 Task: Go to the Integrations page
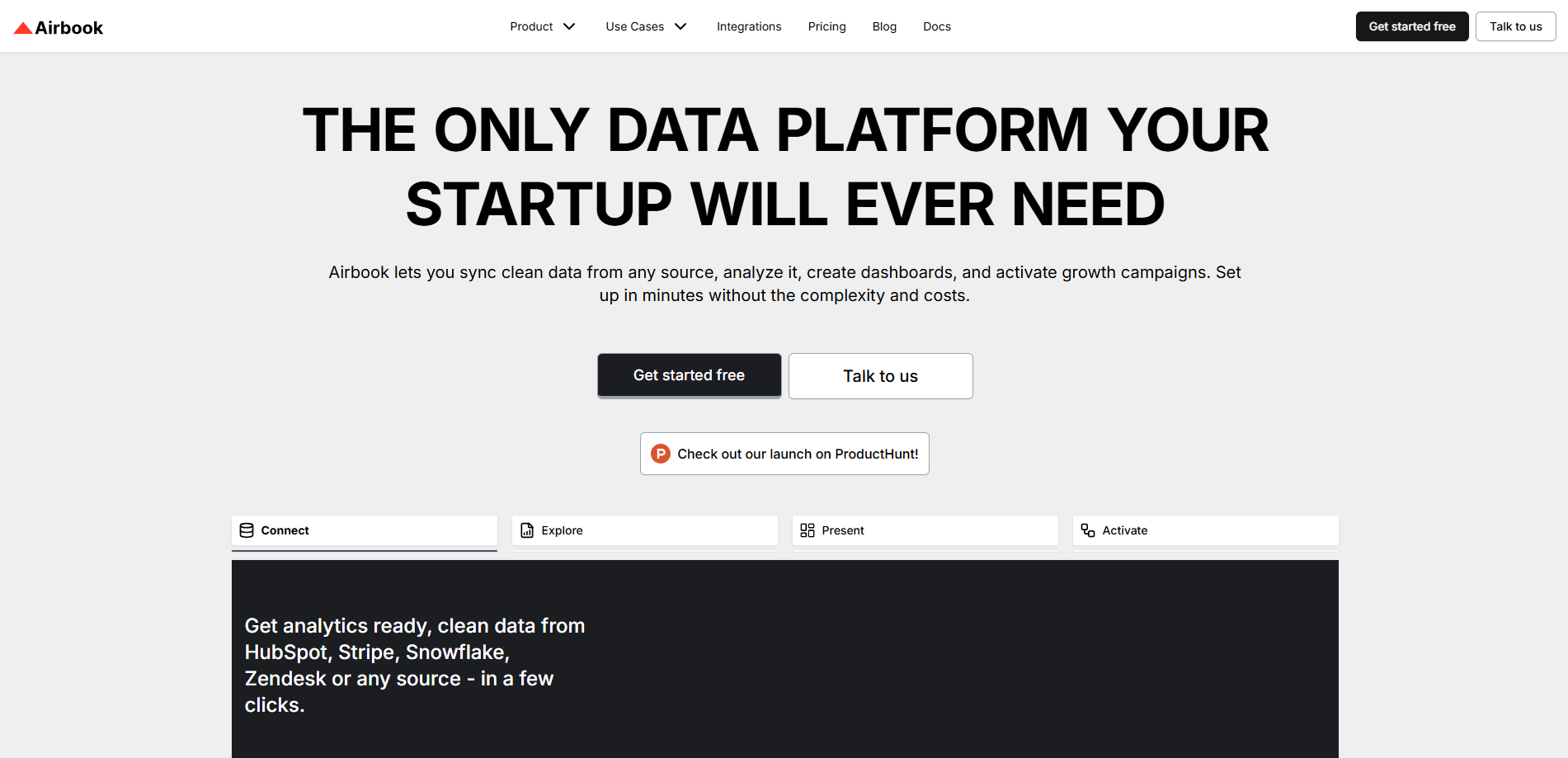pyautogui.click(x=749, y=26)
